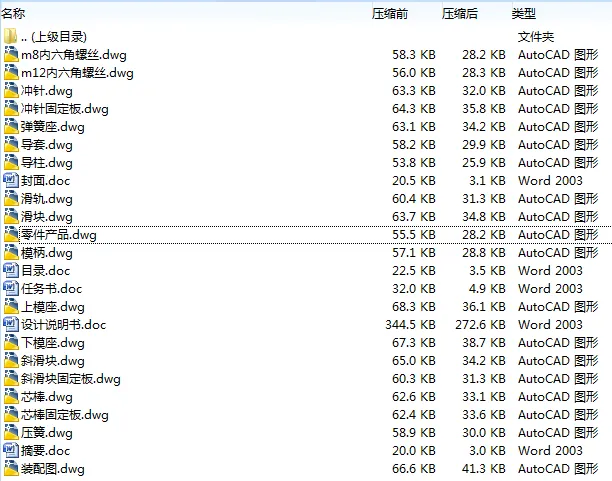The width and height of the screenshot is (612, 481).
Task: Select file name 模柄.dwg
Action: click(x=46, y=253)
